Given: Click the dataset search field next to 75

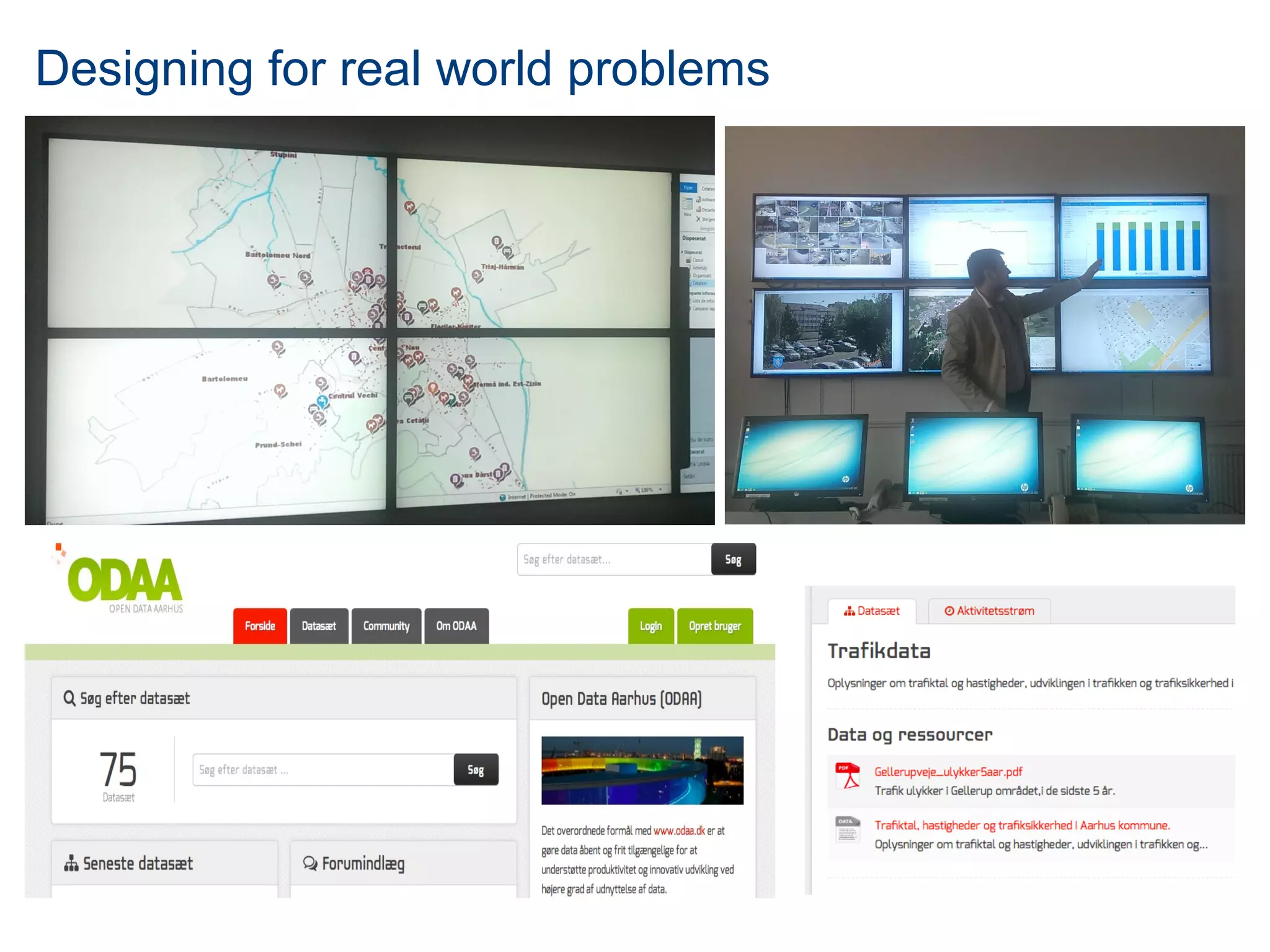Looking at the screenshot, I should (323, 770).
